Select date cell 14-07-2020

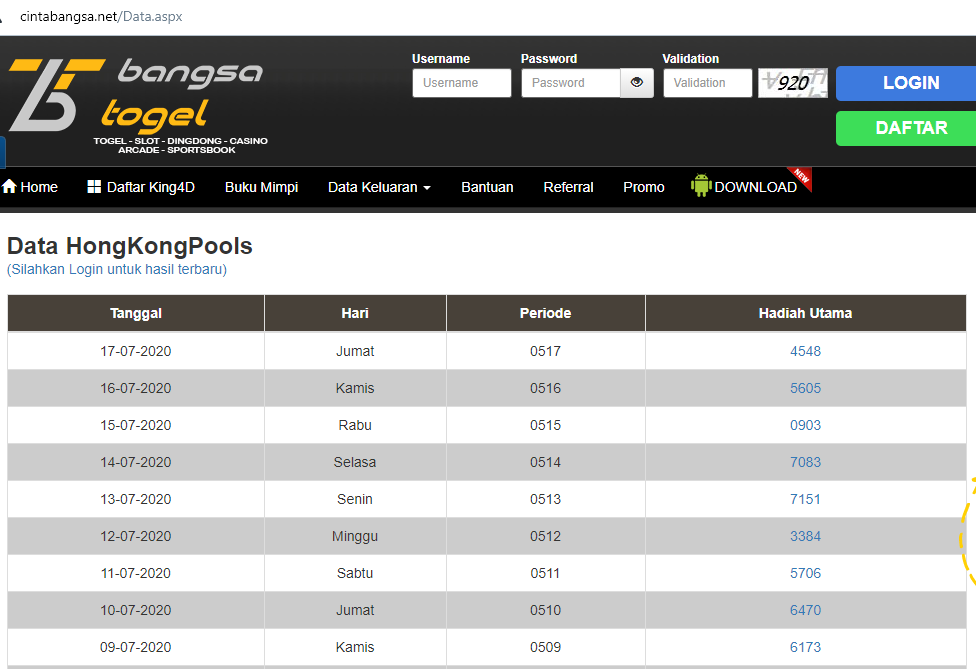click(136, 462)
